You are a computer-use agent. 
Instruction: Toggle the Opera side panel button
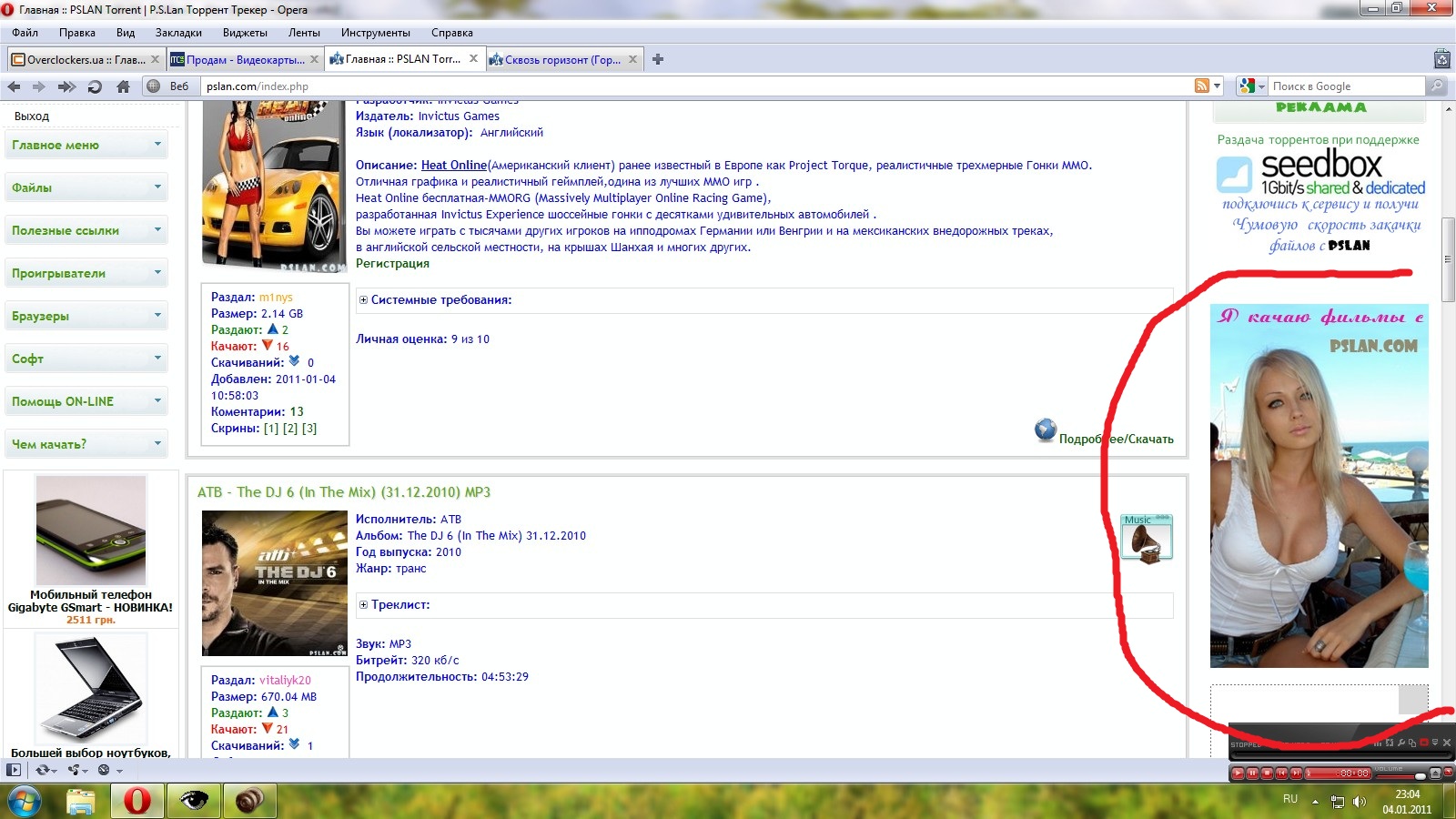point(13,770)
